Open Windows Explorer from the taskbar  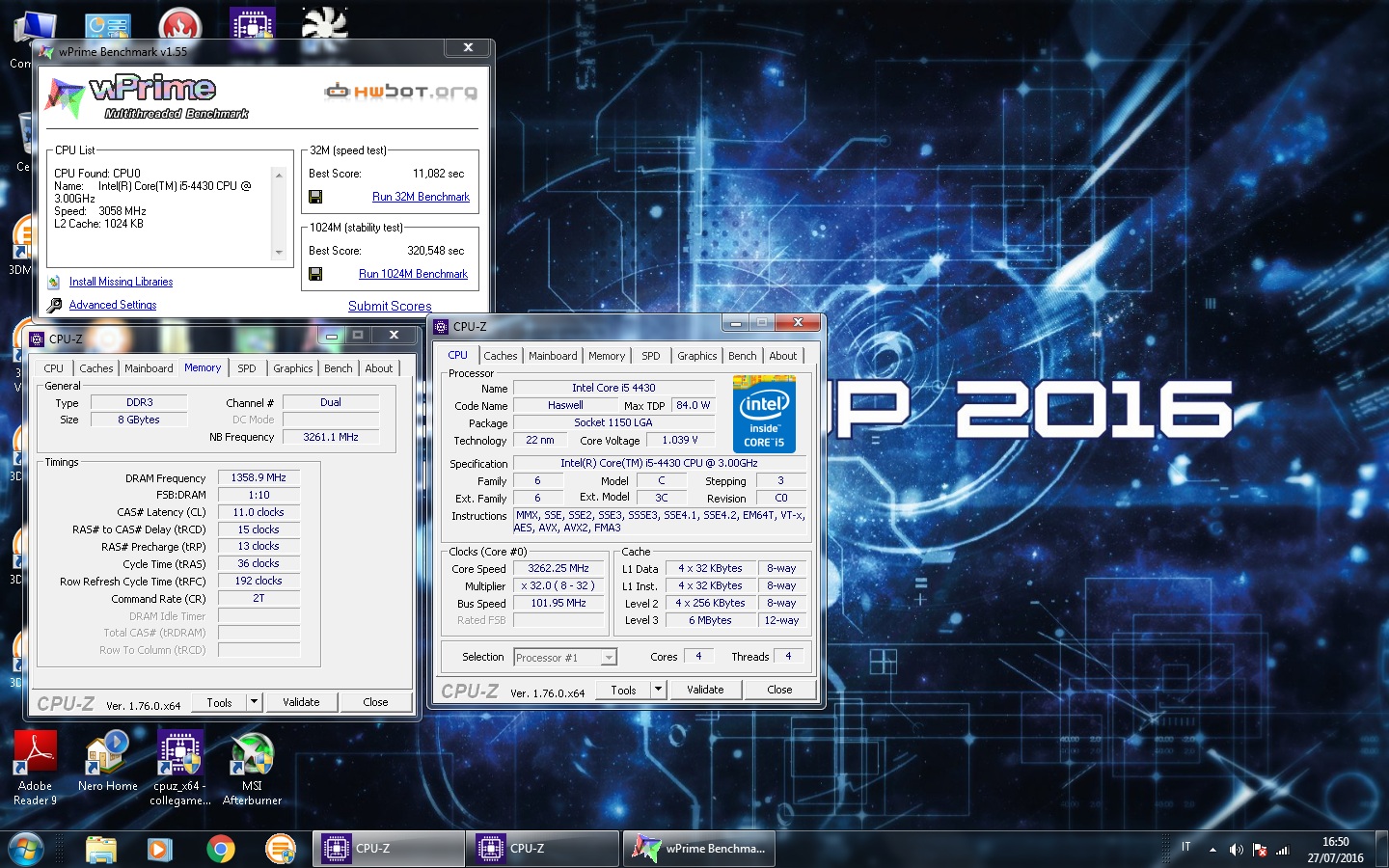coord(101,850)
